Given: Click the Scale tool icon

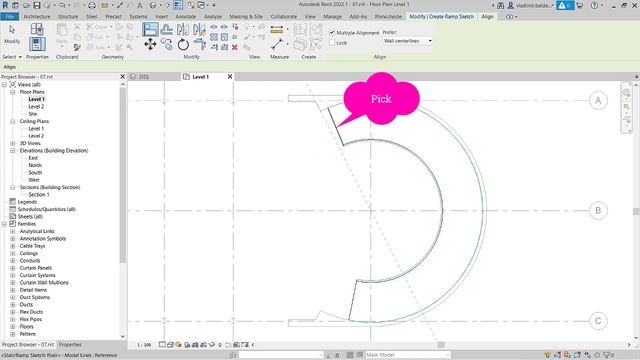Looking at the screenshot, I should [224, 37].
